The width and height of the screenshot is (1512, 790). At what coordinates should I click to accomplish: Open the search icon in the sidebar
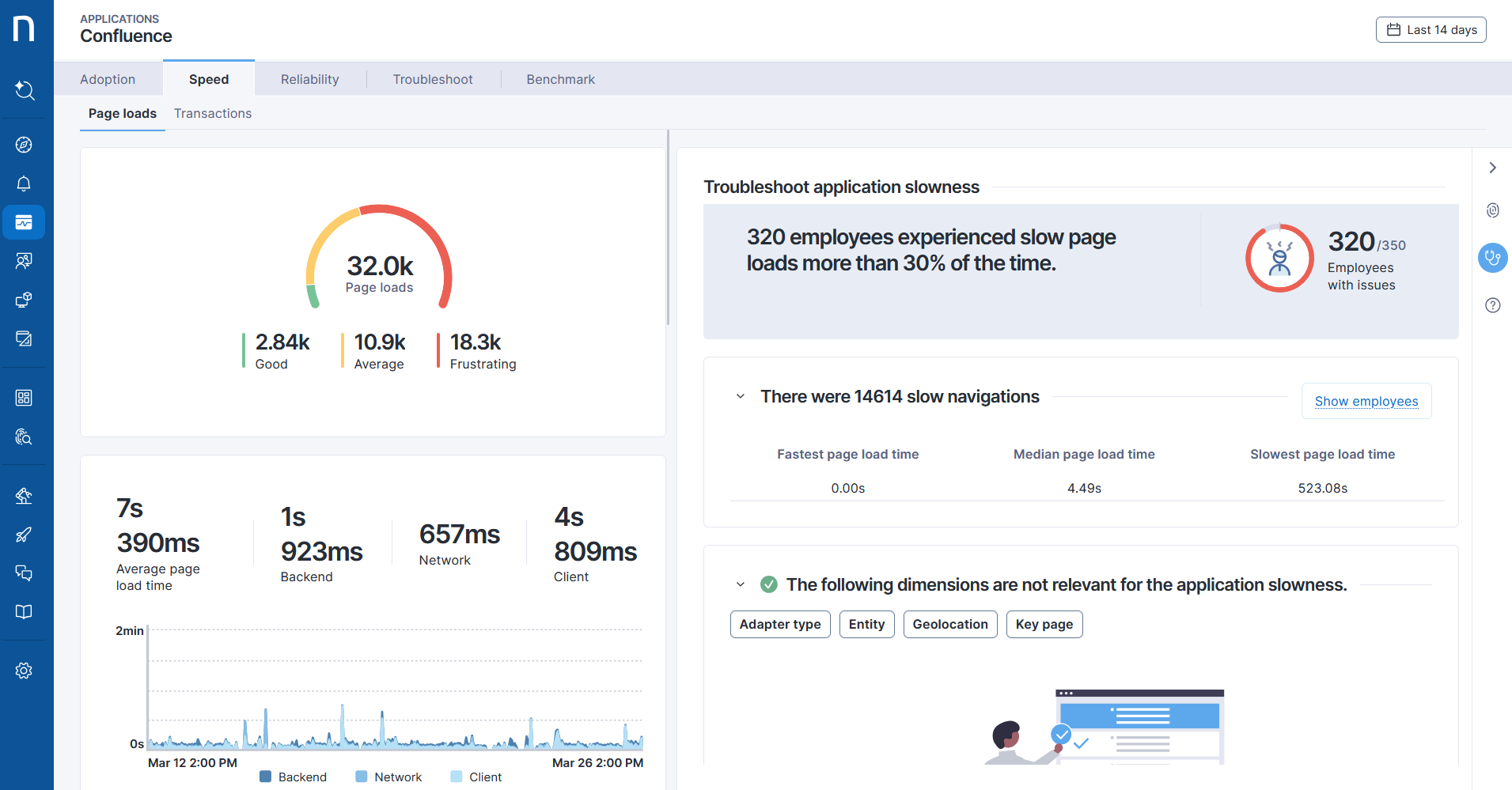click(x=25, y=90)
